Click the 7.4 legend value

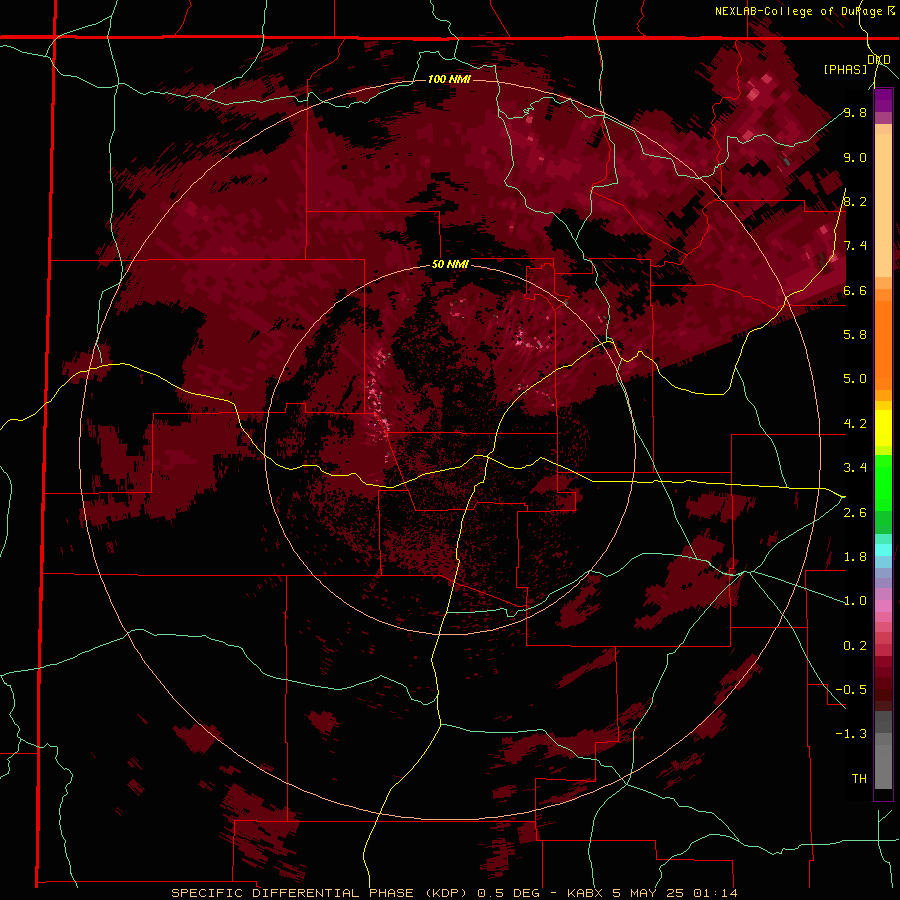[855, 246]
